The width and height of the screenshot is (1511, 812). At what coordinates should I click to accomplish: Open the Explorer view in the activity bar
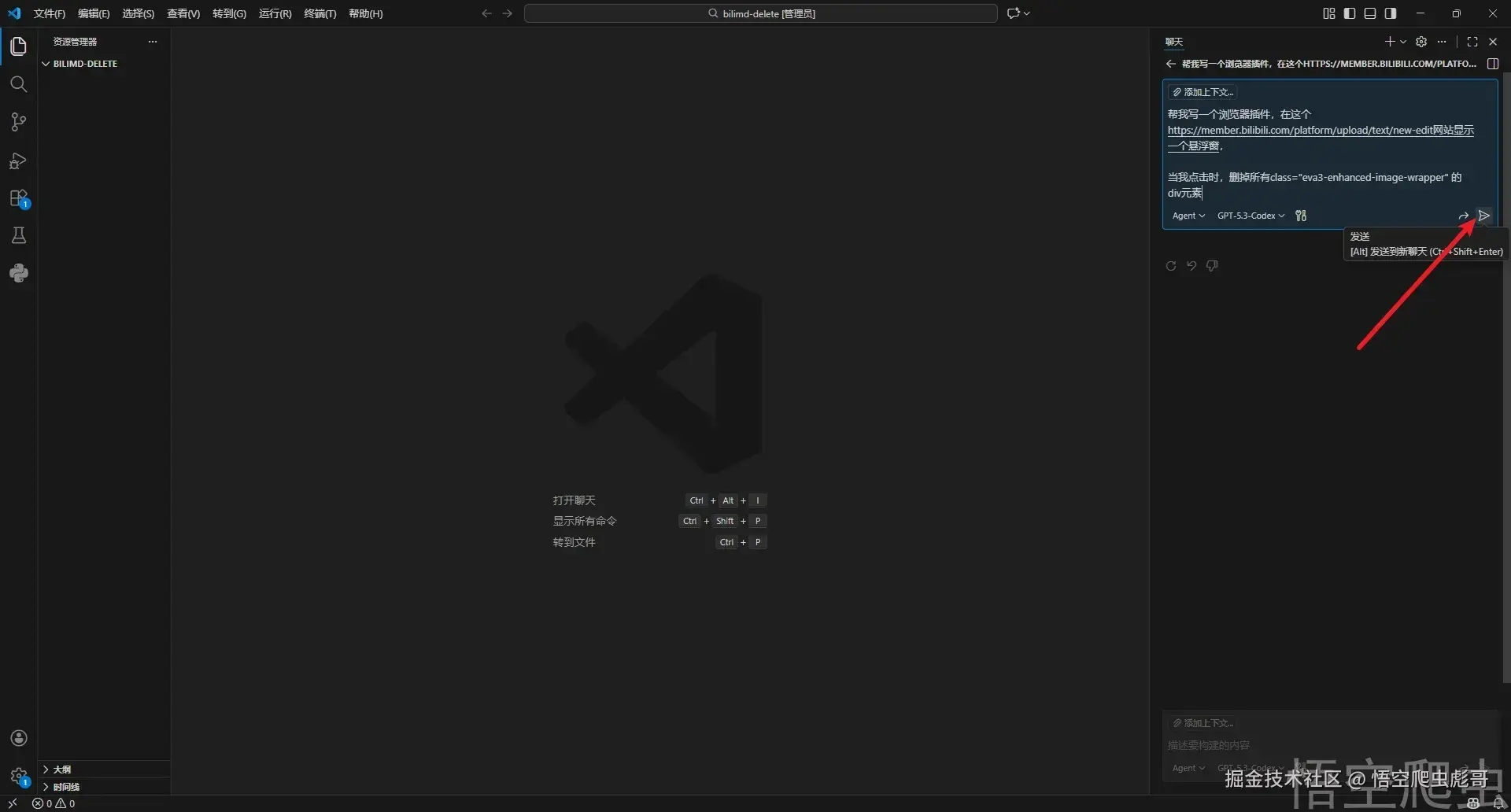click(19, 46)
